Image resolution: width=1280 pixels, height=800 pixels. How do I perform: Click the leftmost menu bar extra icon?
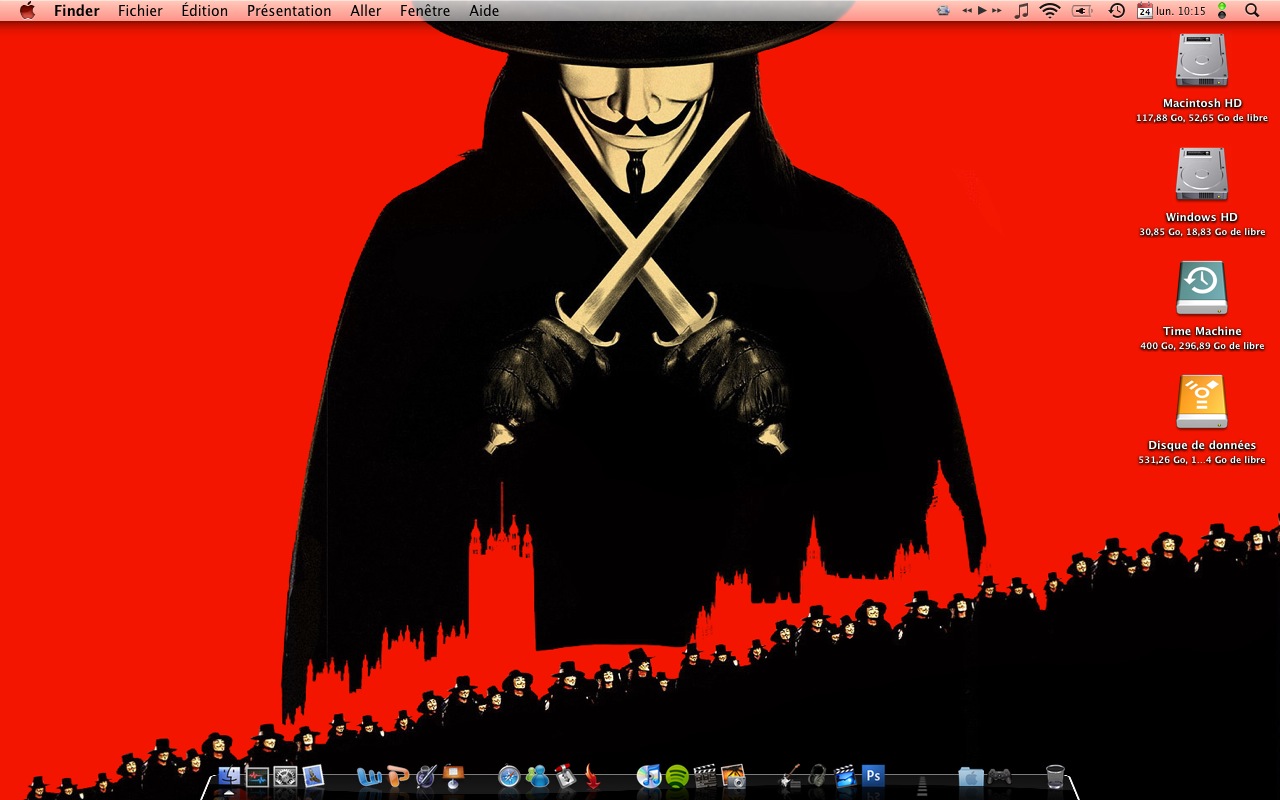point(943,11)
